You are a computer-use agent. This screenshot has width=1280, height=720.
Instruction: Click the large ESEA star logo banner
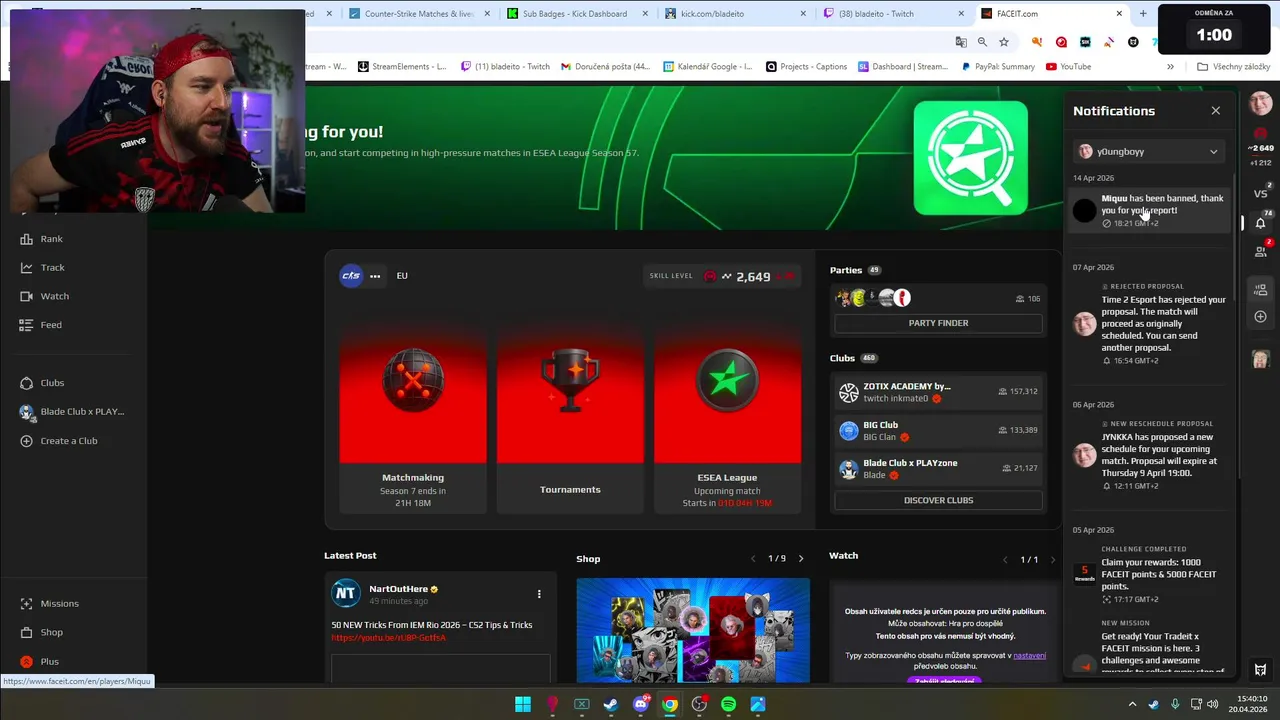970,158
